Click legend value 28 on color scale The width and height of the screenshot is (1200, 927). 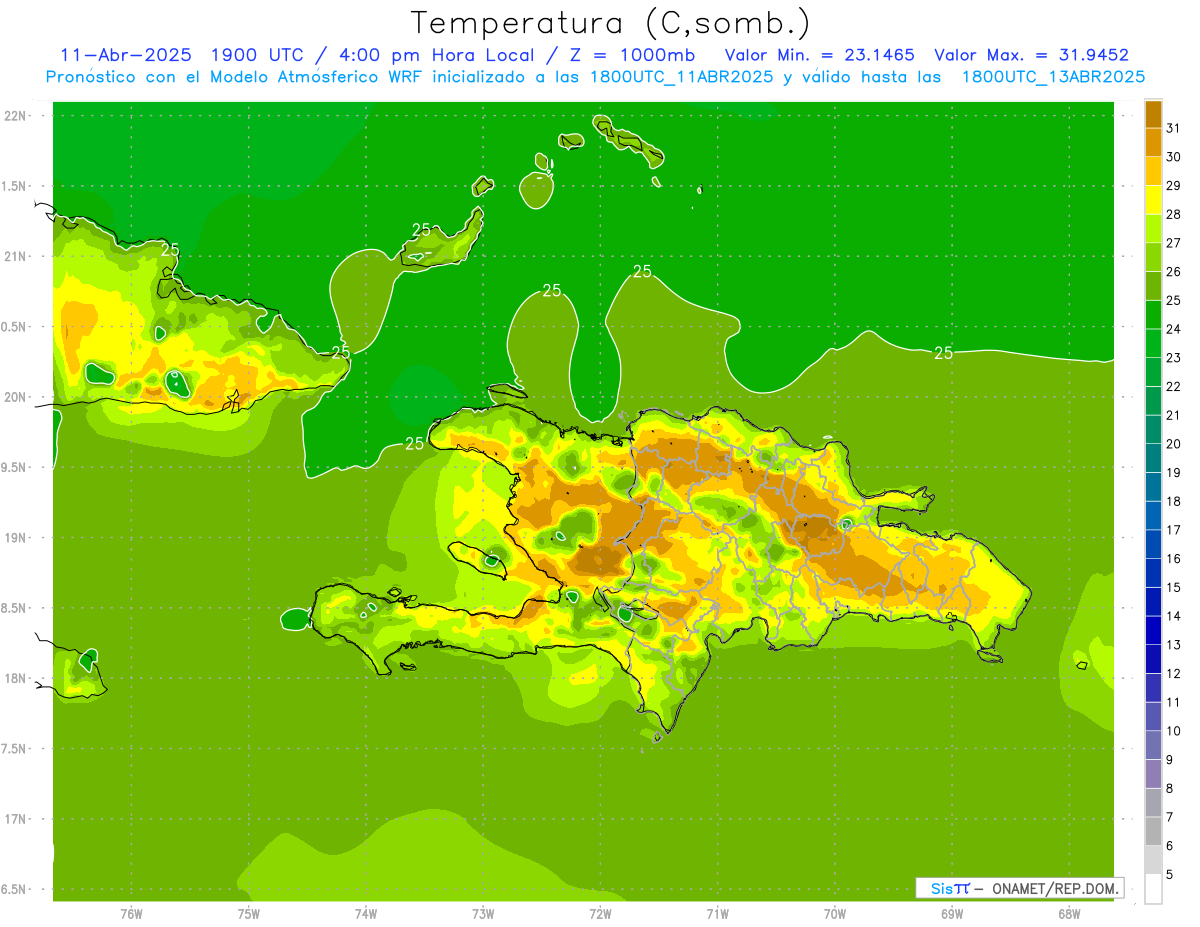click(1174, 214)
